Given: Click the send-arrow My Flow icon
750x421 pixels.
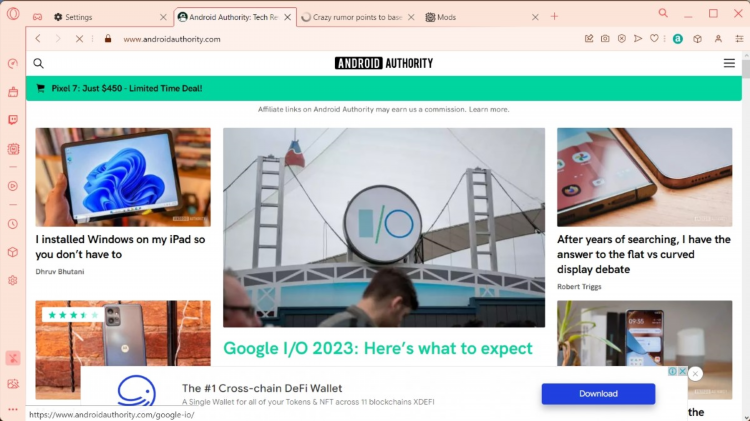Looking at the screenshot, I should pyautogui.click(x=638, y=39).
